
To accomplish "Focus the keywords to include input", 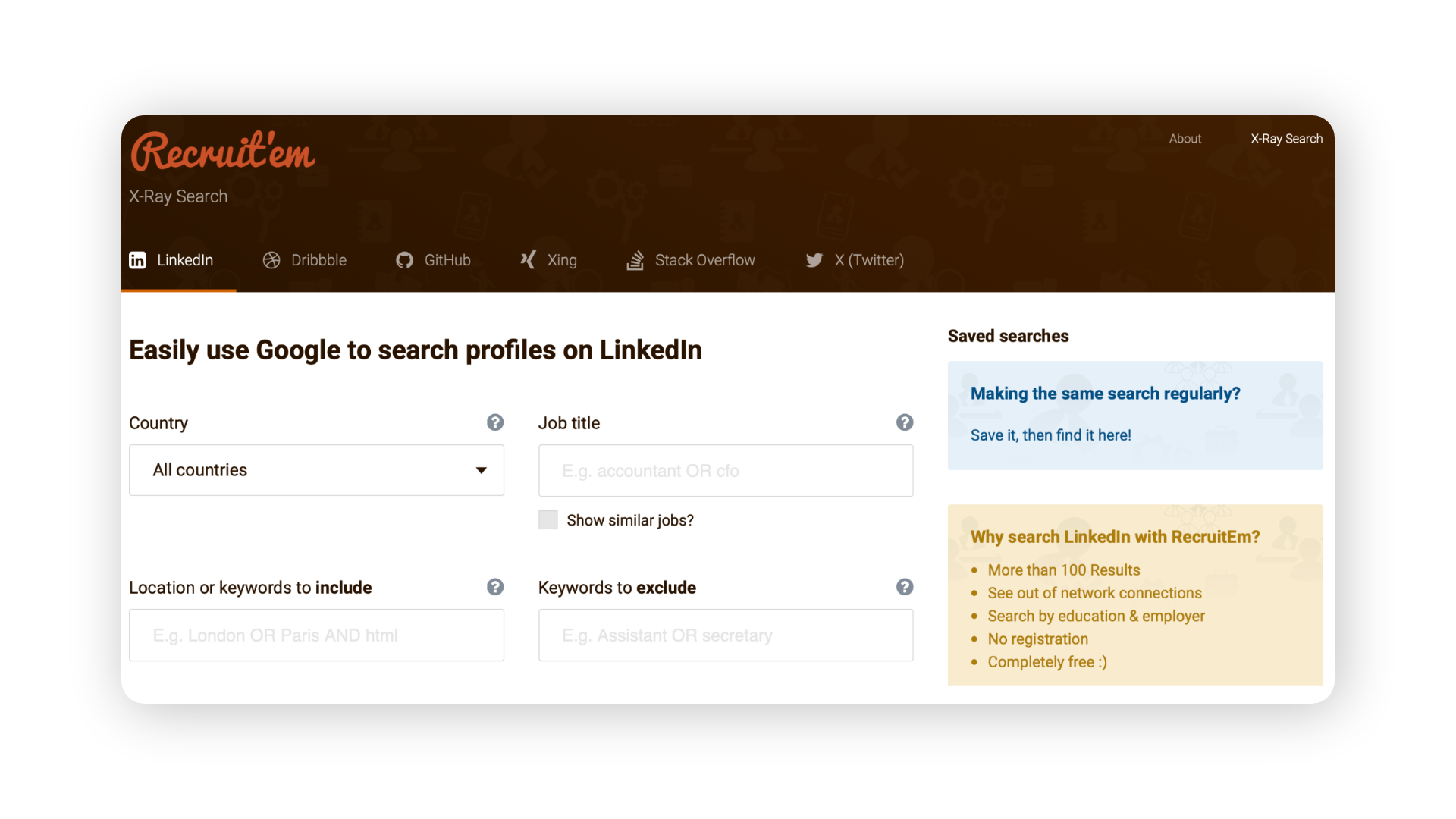I will [316, 635].
